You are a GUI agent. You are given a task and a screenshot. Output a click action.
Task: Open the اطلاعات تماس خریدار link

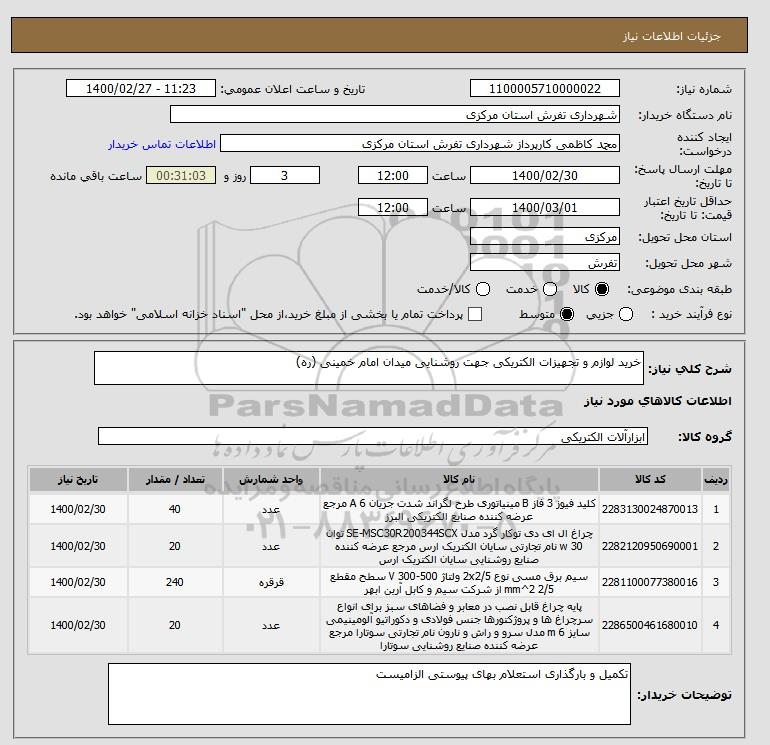click(x=162, y=144)
